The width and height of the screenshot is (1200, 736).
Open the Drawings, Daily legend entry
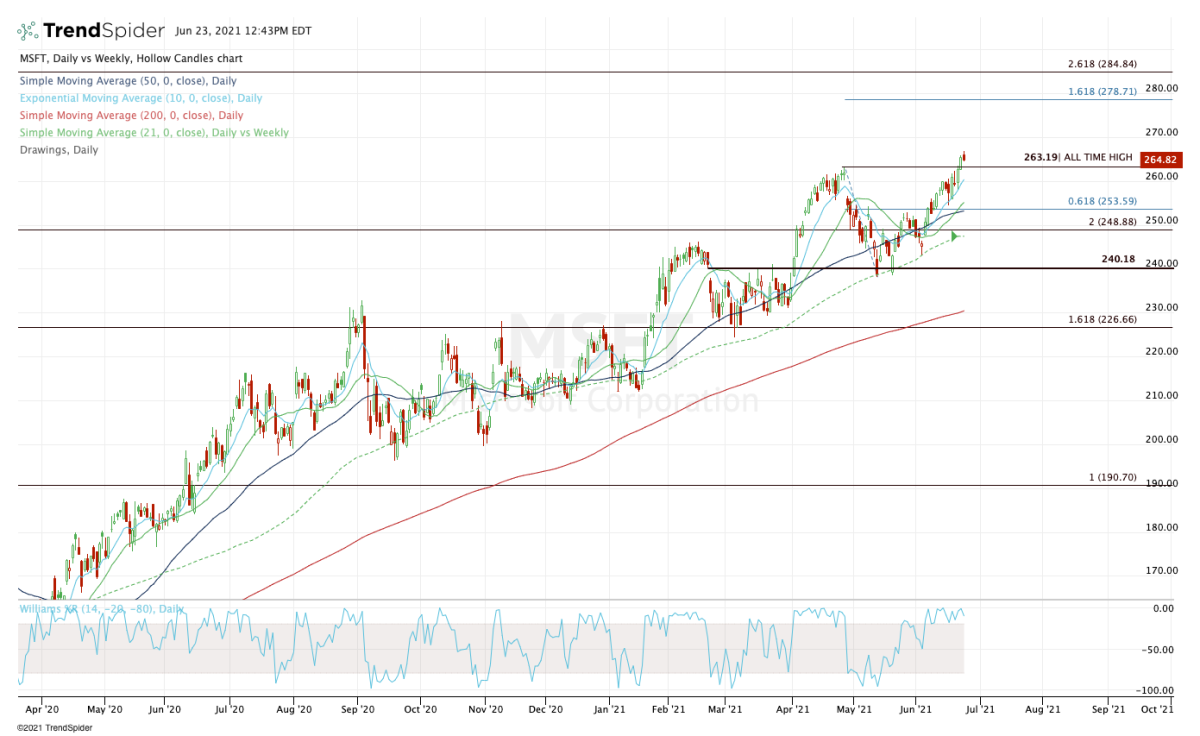coord(58,150)
